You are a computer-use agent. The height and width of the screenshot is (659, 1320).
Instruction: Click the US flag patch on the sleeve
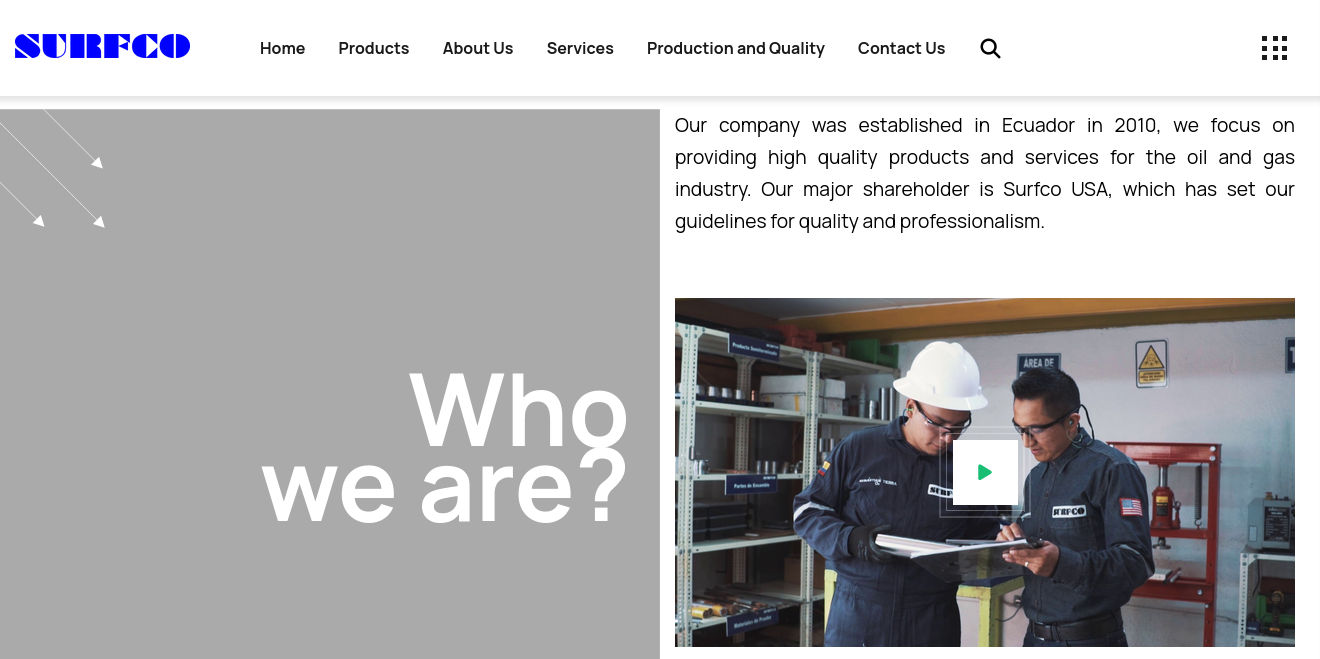pyautogui.click(x=1131, y=506)
